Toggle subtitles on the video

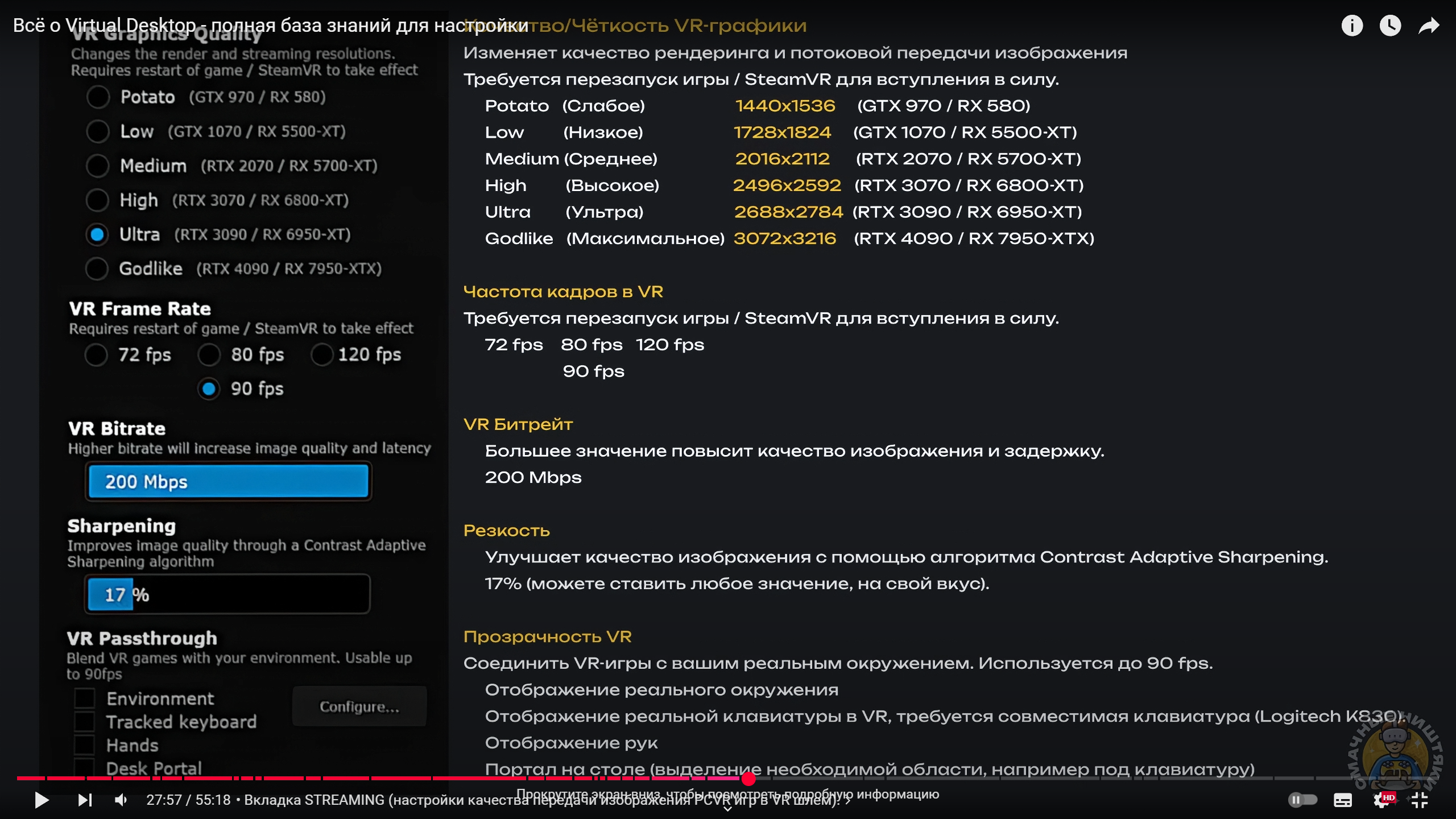coord(1343,800)
